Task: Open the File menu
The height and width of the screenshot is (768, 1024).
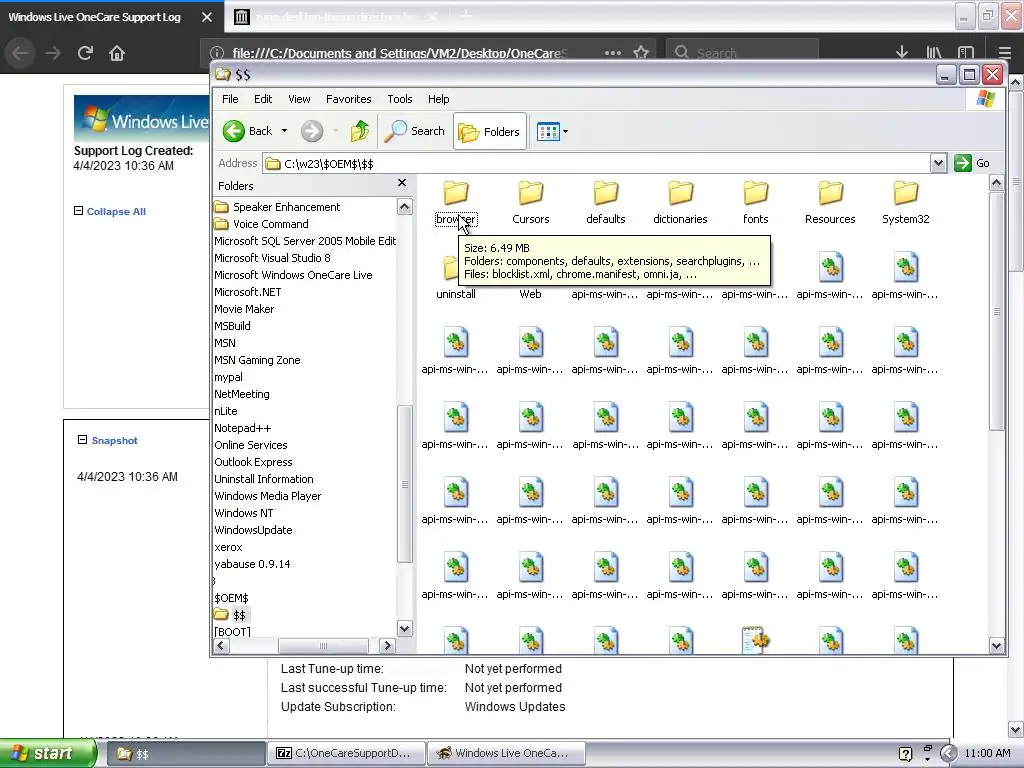Action: pyautogui.click(x=230, y=99)
